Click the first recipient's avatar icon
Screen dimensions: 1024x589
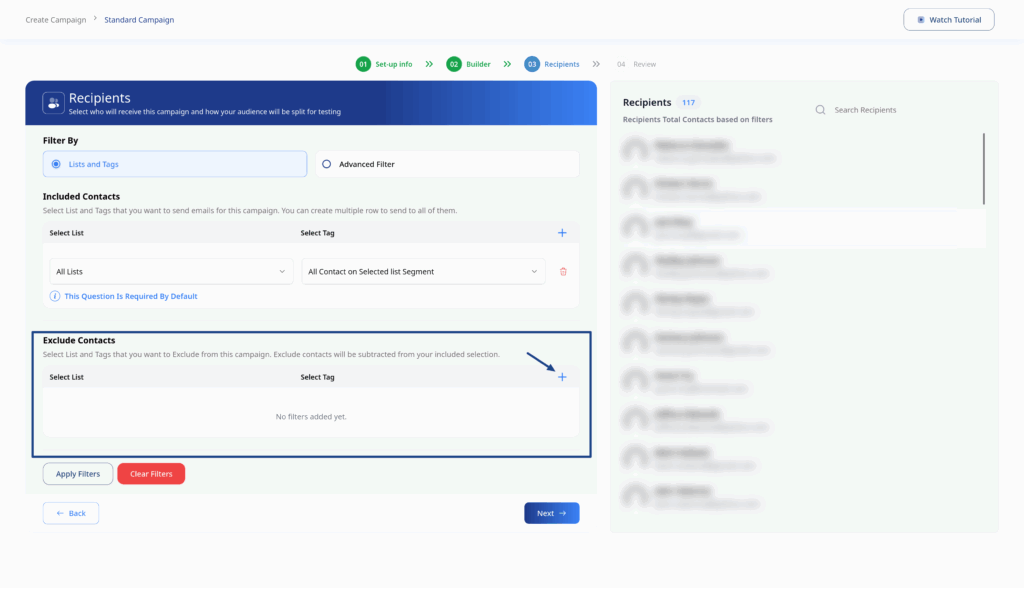[x=633, y=151]
